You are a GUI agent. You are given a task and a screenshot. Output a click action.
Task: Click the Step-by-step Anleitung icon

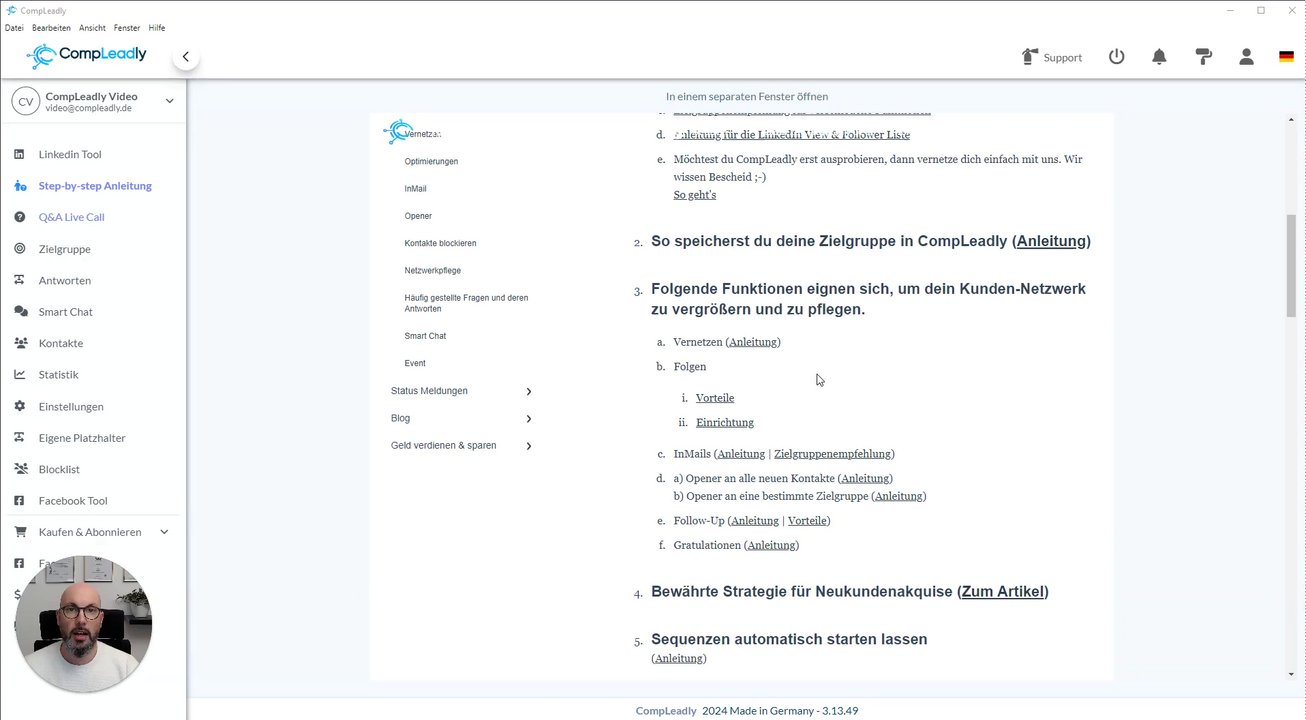pos(20,186)
